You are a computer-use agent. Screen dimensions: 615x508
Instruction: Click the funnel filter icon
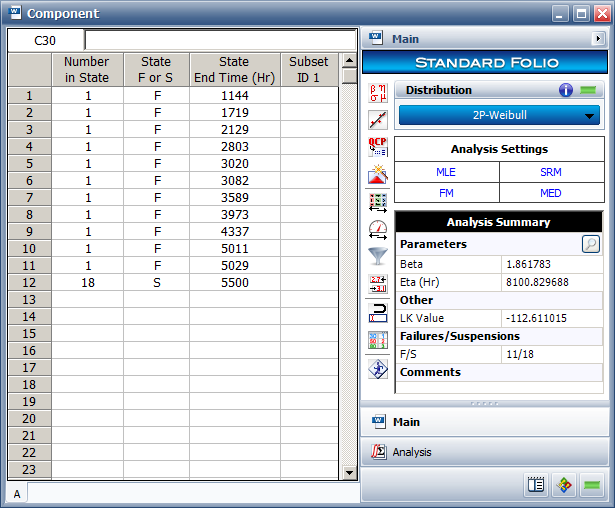(378, 256)
